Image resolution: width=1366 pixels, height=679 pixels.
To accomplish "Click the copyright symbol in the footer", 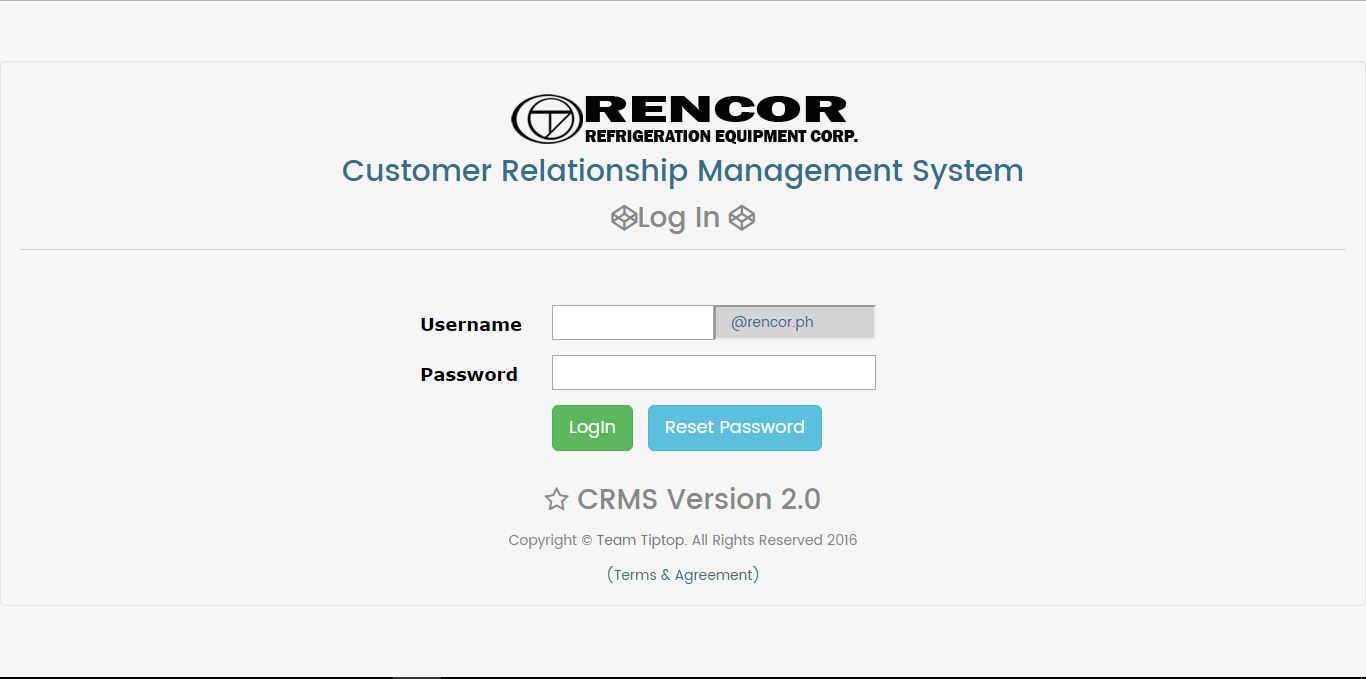I will [x=586, y=540].
